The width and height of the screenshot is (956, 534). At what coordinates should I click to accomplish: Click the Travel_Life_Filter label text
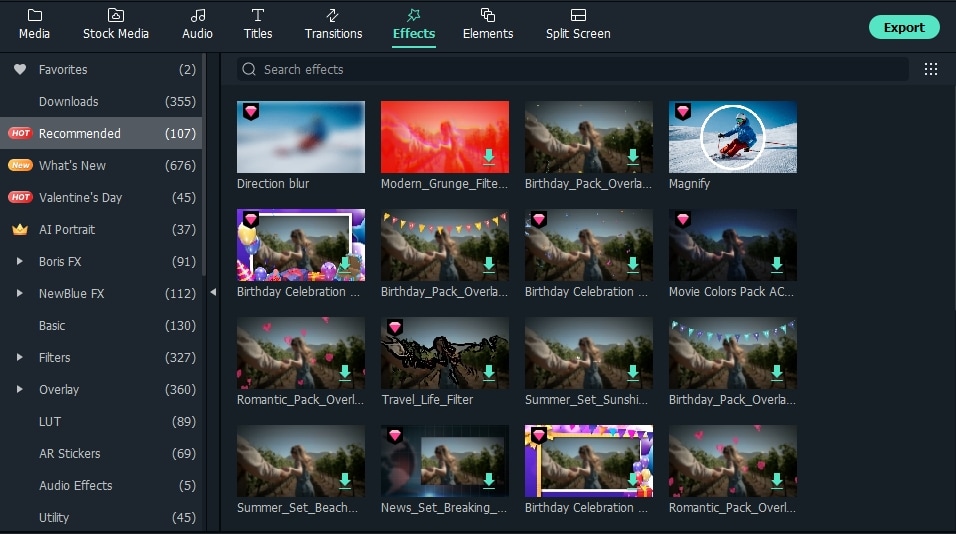427,400
